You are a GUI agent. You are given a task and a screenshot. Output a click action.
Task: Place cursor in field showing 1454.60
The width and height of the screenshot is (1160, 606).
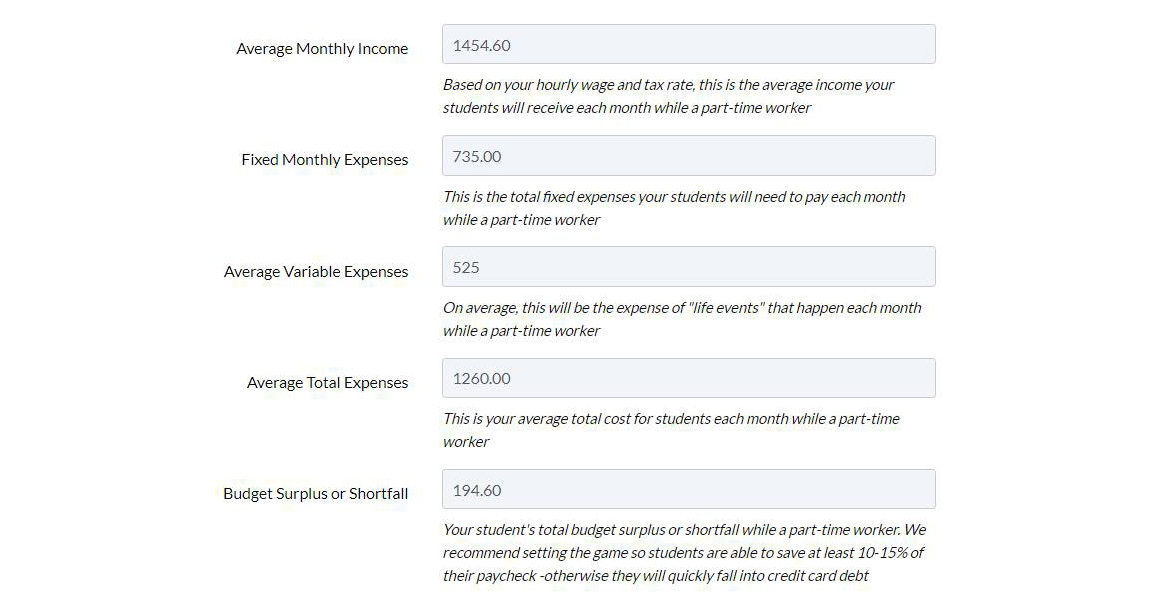tap(689, 44)
